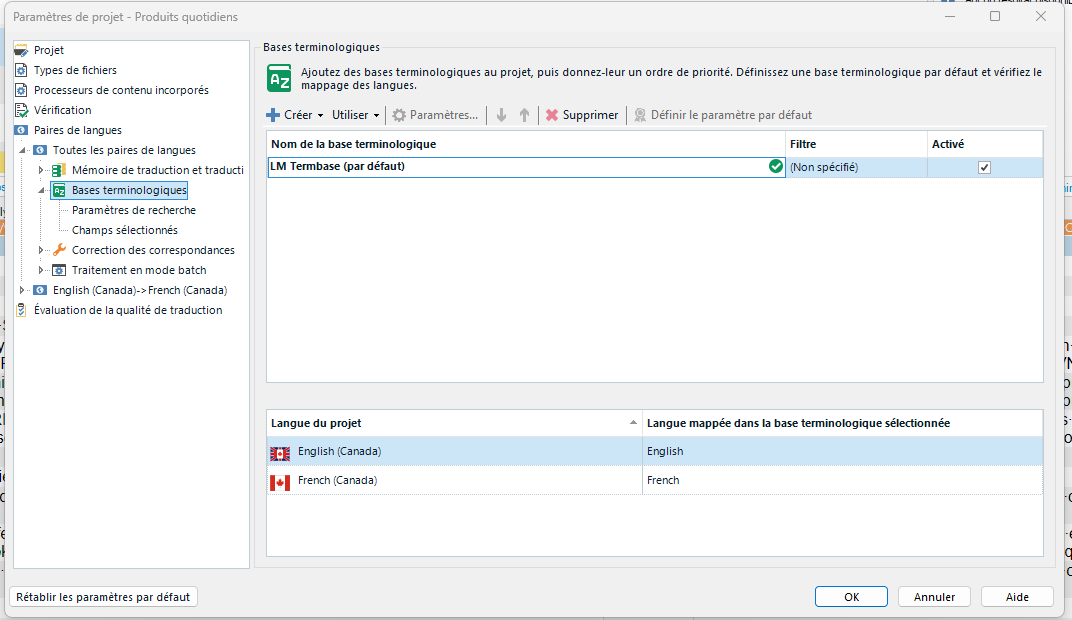Click the Créer plus icon
The width and height of the screenshot is (1072, 620).
coord(272,115)
